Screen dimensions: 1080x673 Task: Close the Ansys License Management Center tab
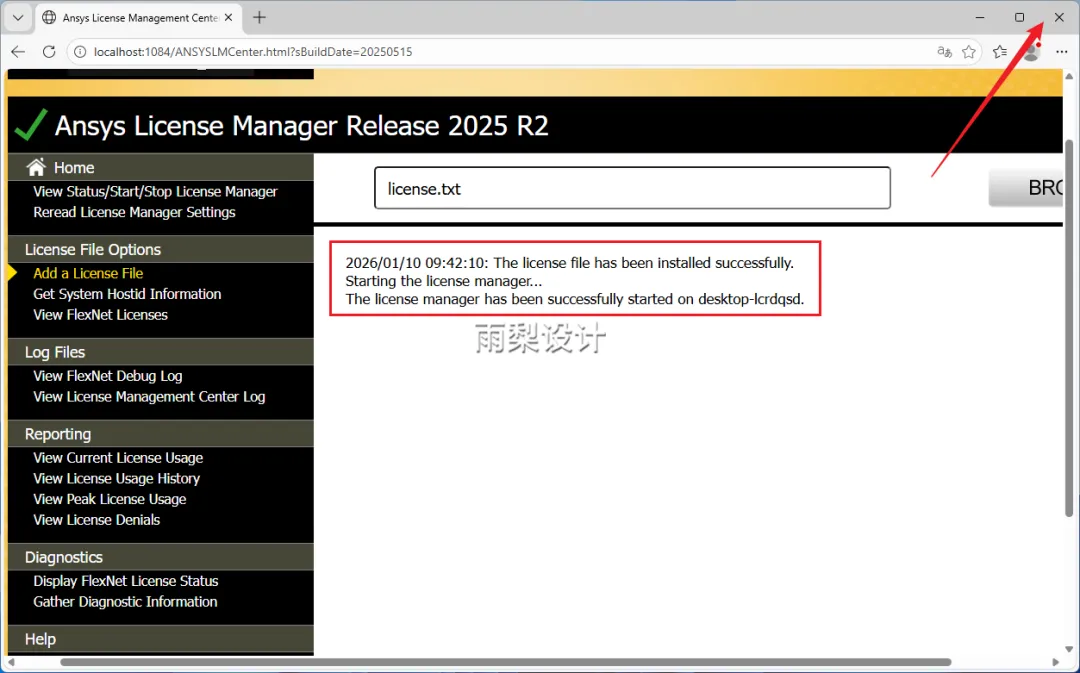[x=229, y=18]
